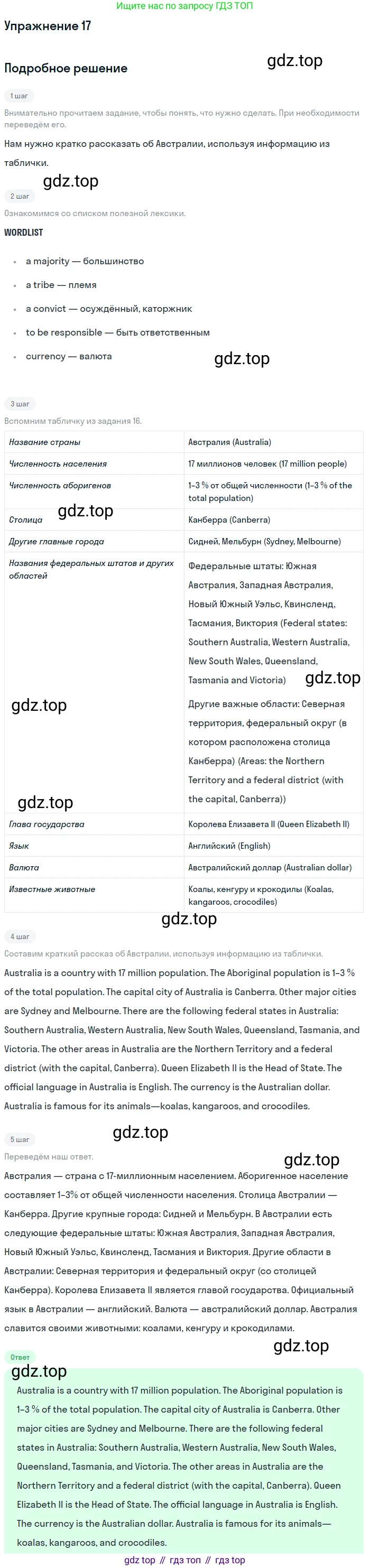Click the "gdz top" footer text
The height and width of the screenshot is (1568, 370).
pos(140,1560)
